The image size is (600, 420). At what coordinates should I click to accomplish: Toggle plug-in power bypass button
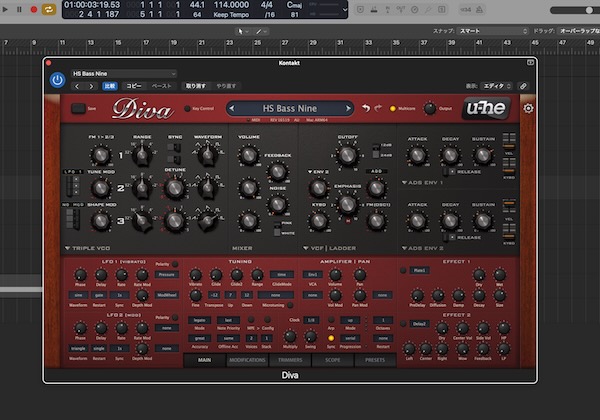click(57, 80)
